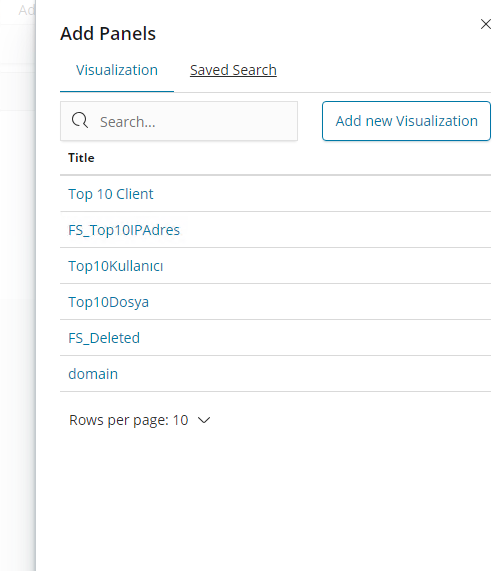
Task: Switch to the Visualization tab
Action: [117, 70]
